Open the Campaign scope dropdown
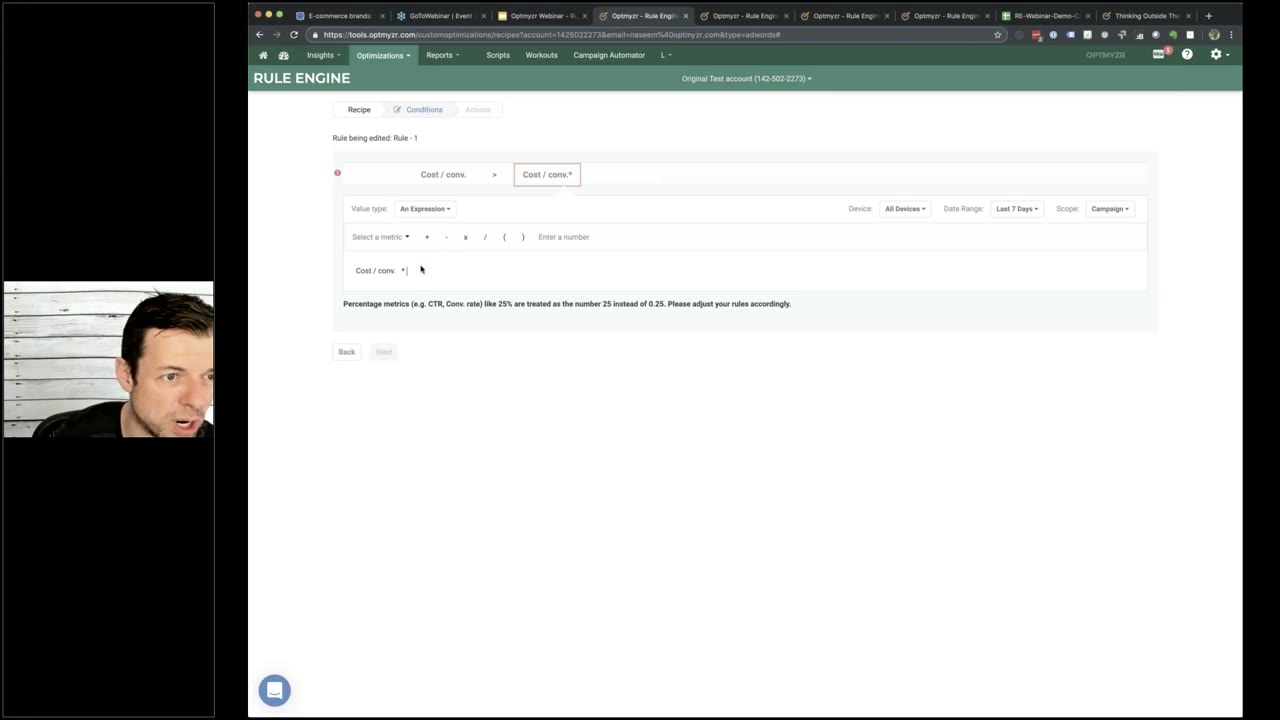Screen dimensions: 1280x720 pyautogui.click(x=1110, y=209)
